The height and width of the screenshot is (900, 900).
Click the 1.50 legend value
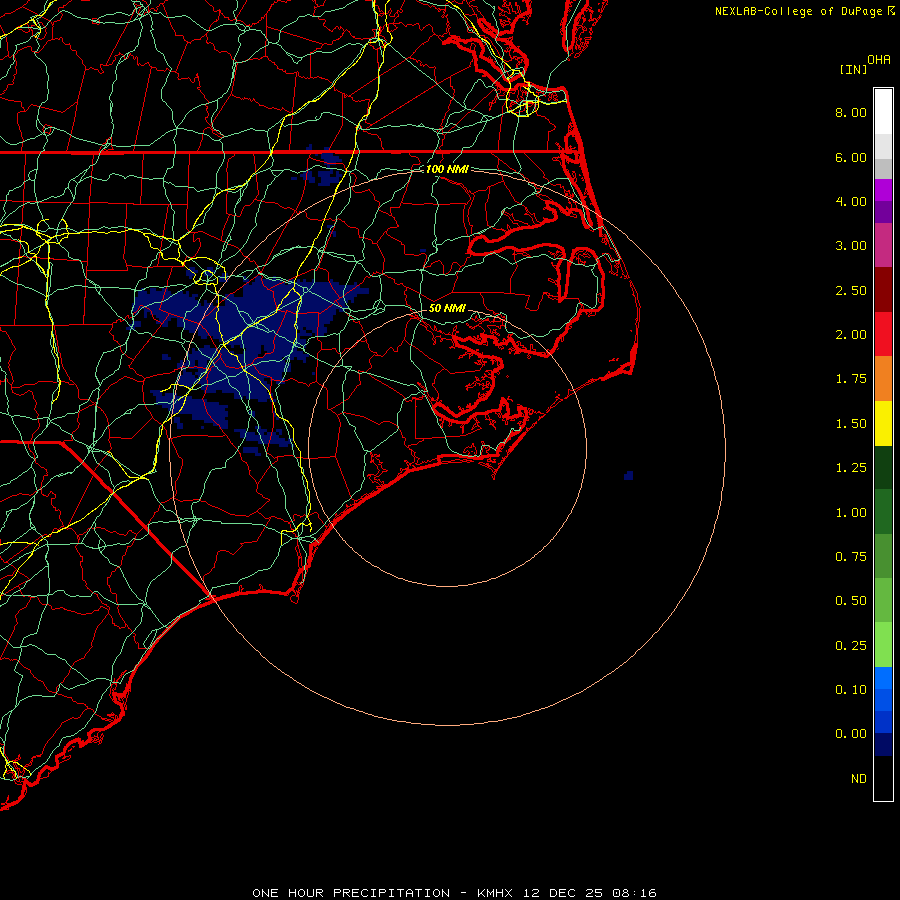pos(851,424)
